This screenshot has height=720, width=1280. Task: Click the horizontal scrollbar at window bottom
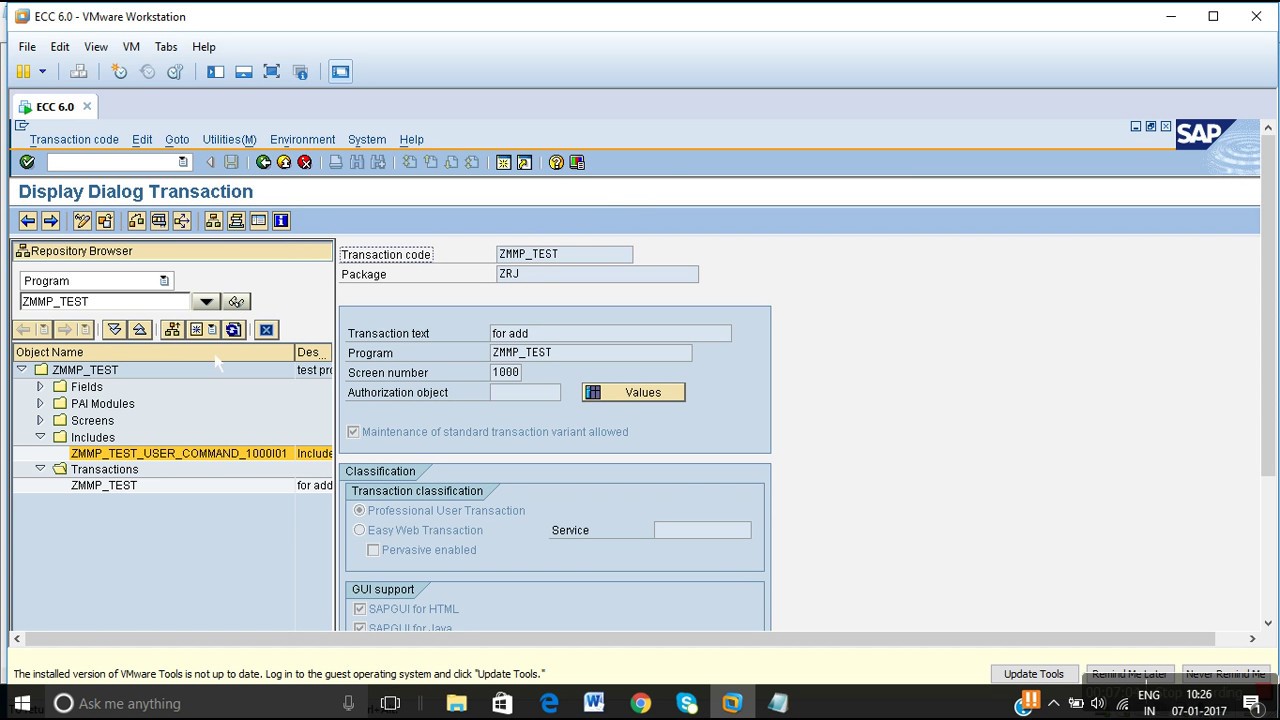pyautogui.click(x=618, y=638)
